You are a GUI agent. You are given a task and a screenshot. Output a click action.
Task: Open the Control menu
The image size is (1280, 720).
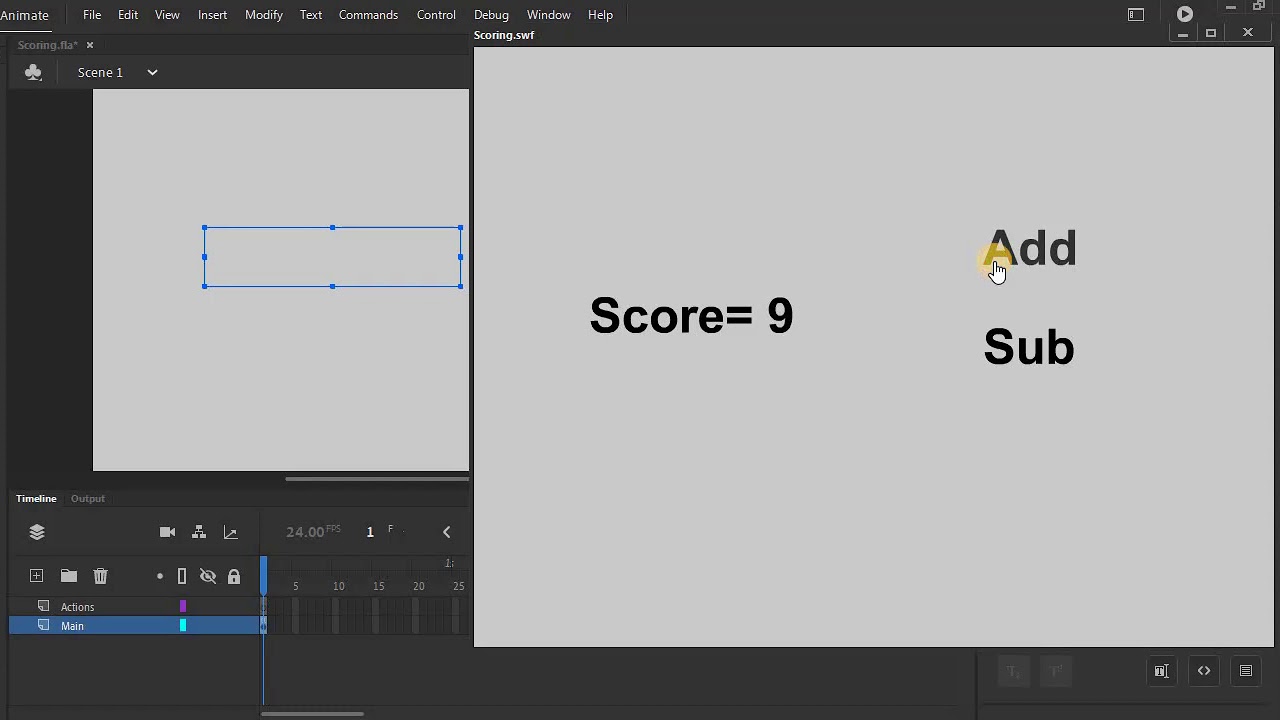436,15
